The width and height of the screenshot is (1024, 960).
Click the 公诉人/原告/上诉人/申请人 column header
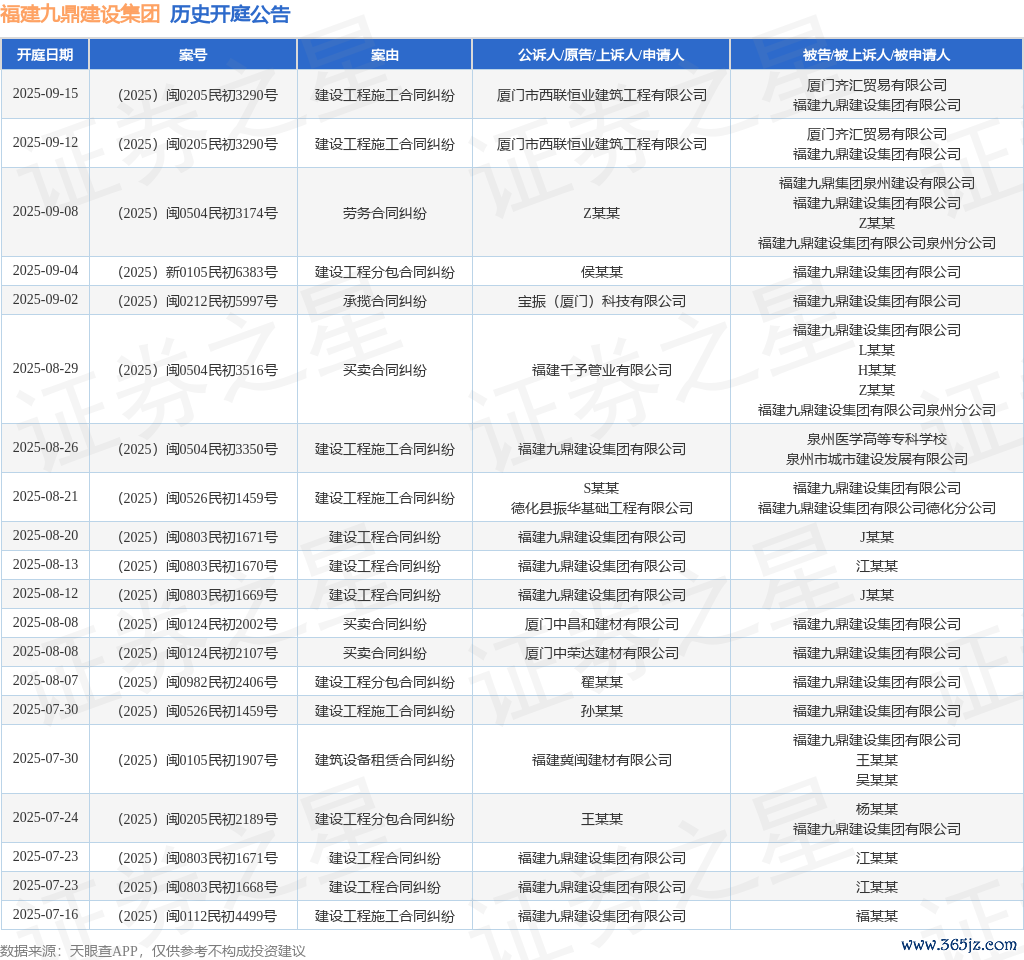(x=601, y=55)
